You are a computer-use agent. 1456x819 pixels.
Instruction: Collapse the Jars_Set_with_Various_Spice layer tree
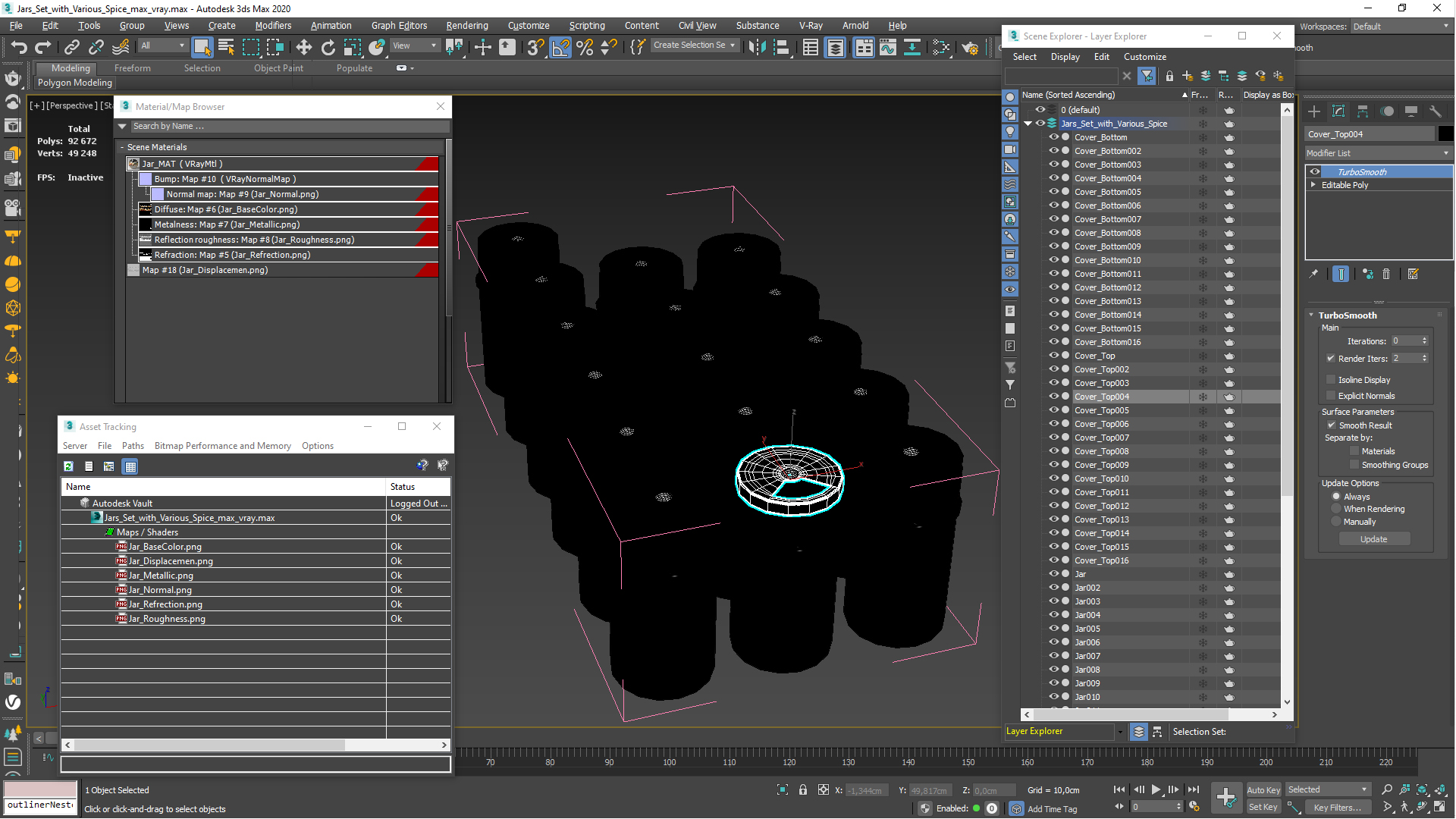1028,124
